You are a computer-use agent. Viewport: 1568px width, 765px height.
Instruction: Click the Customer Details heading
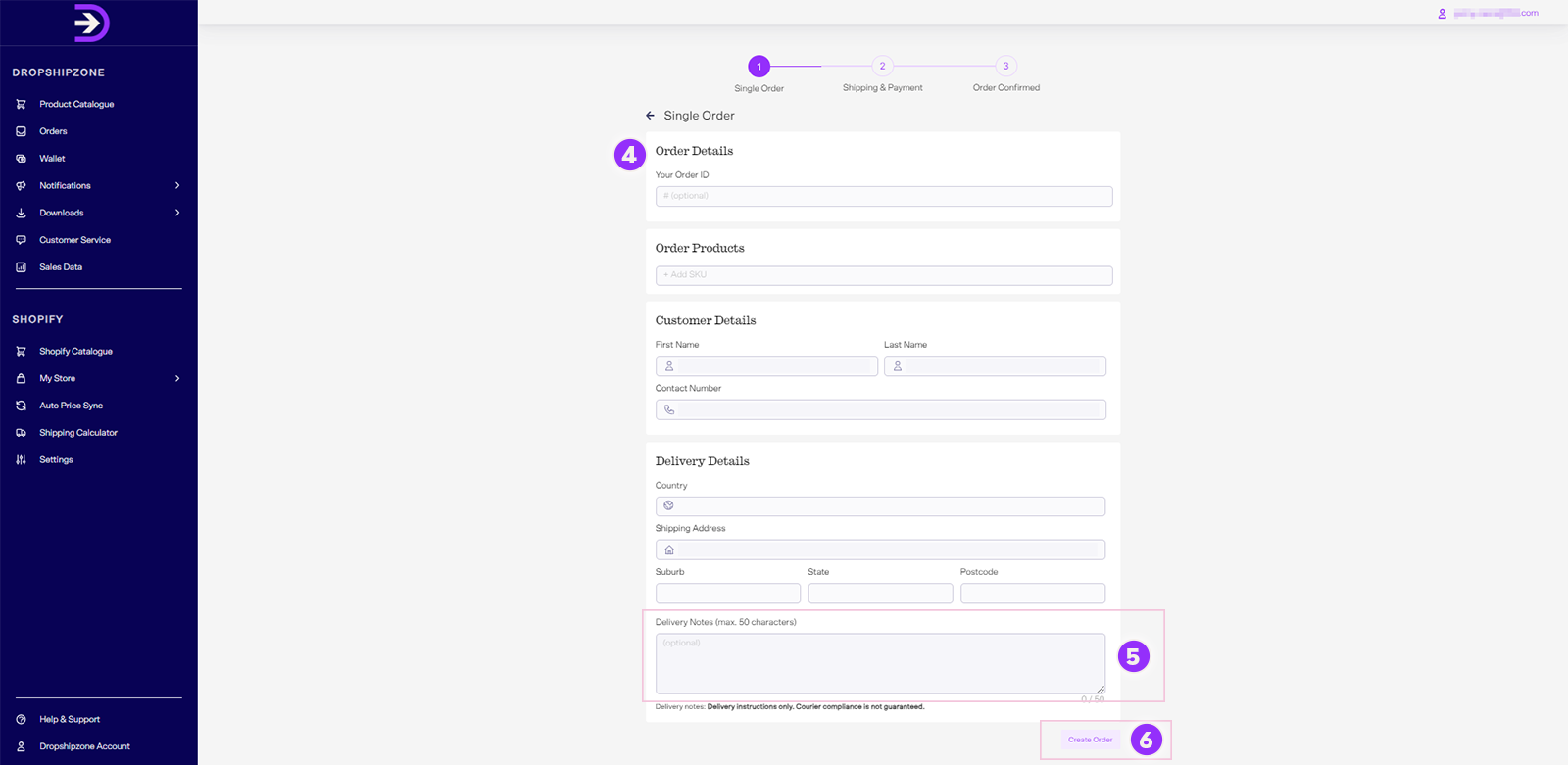click(706, 320)
